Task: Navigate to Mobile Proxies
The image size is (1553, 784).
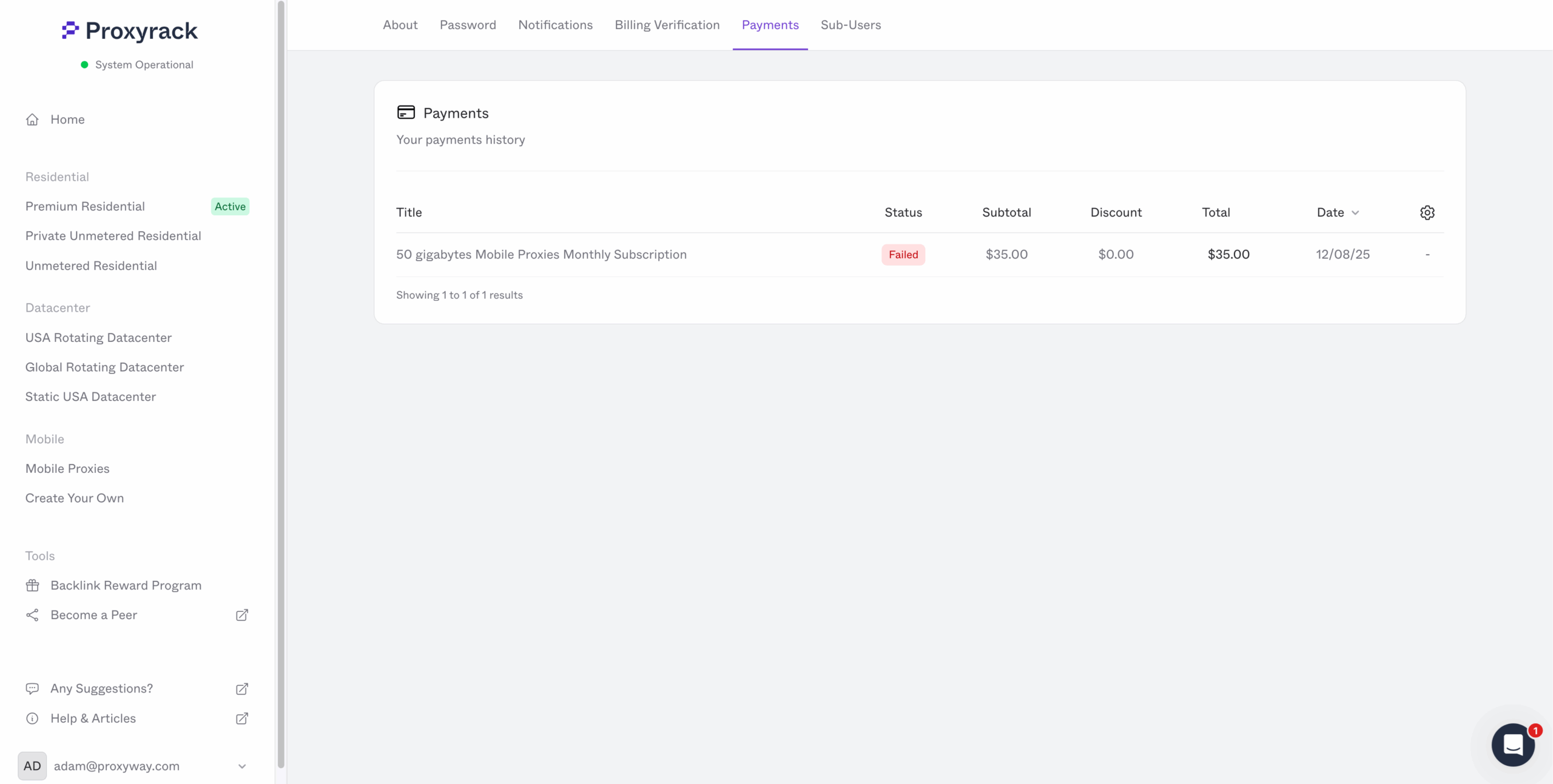Action: (67, 468)
